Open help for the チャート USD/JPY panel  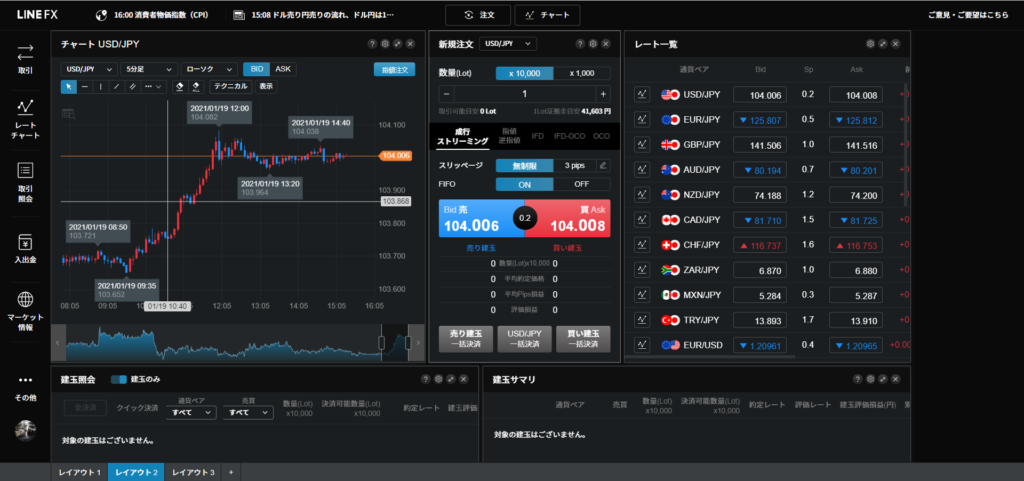372,44
